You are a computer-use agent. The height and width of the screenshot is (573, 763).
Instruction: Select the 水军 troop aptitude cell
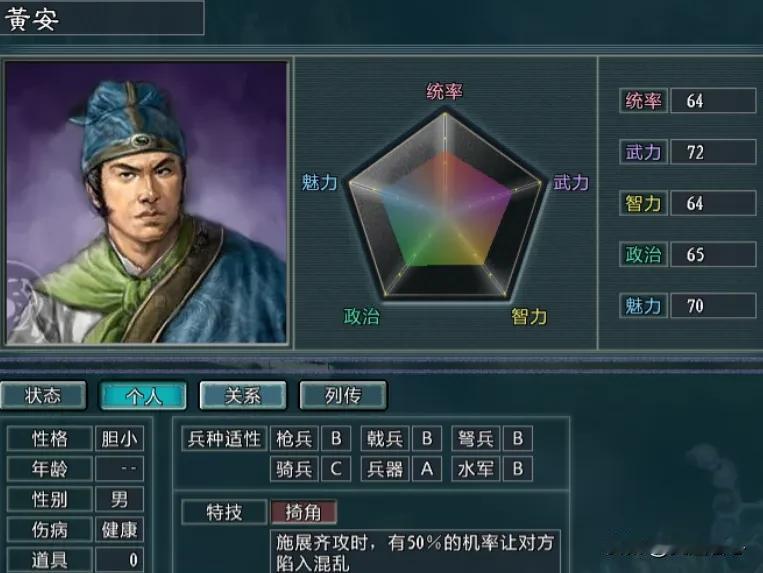[x=475, y=469]
